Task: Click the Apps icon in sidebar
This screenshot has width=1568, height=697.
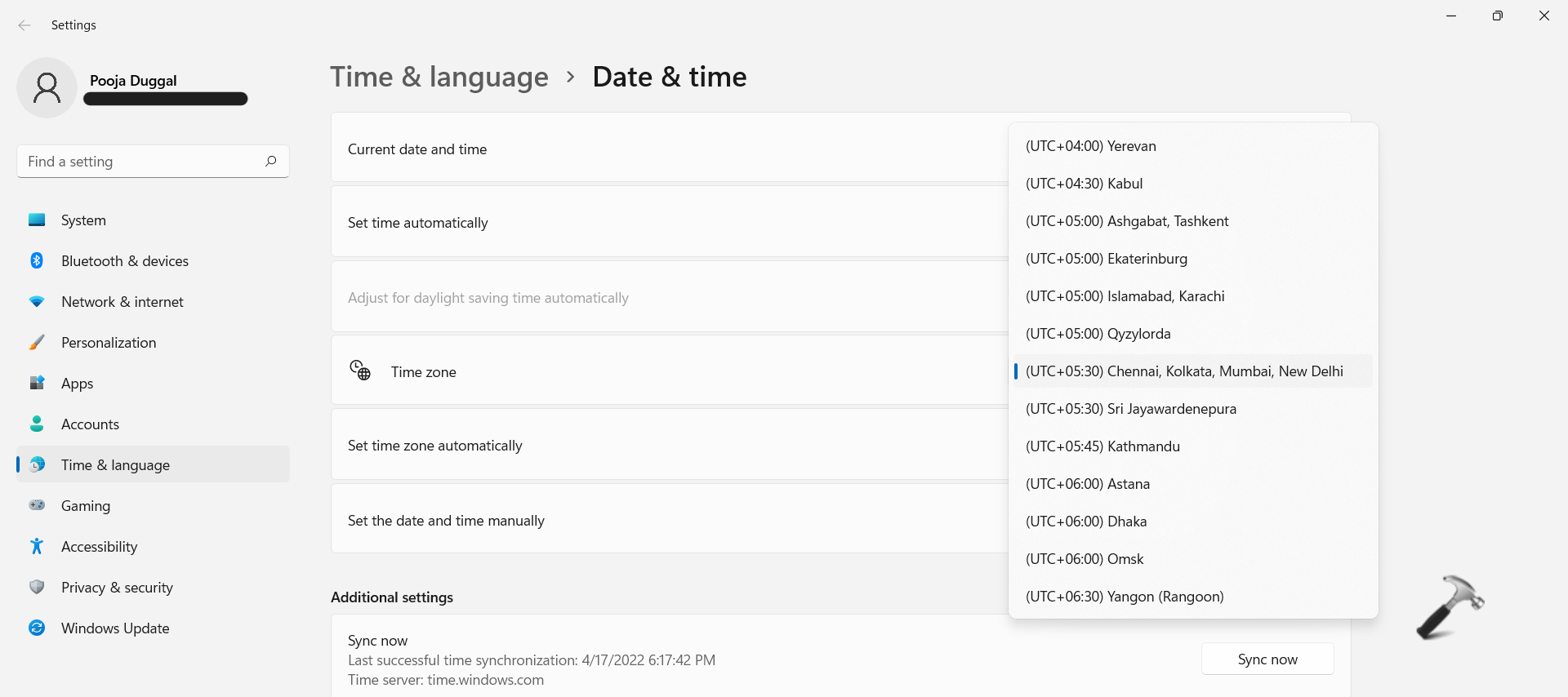Action: pyautogui.click(x=37, y=384)
